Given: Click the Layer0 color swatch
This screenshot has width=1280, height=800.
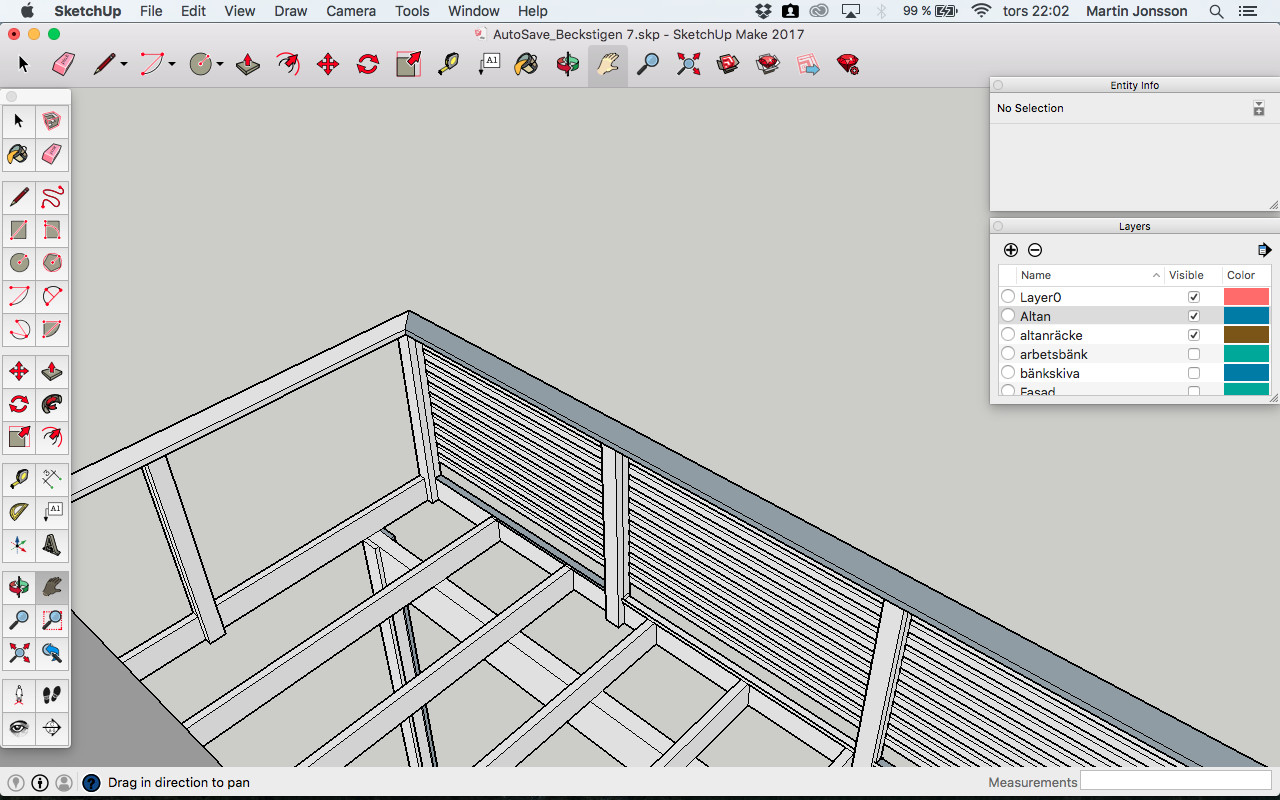Looking at the screenshot, I should coord(1246,297).
